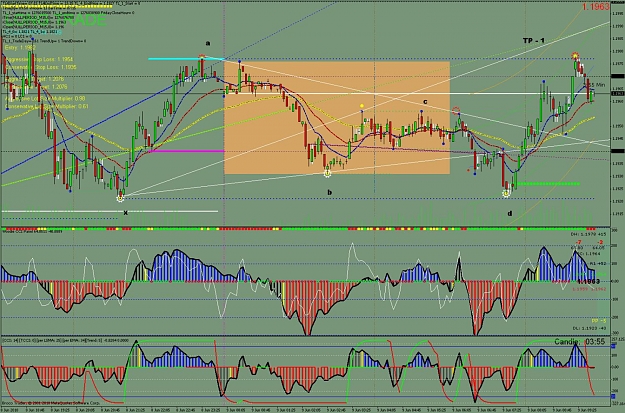Click the yellow "PP -5" pivot label
Screen dimensions: 625x413
point(599,321)
